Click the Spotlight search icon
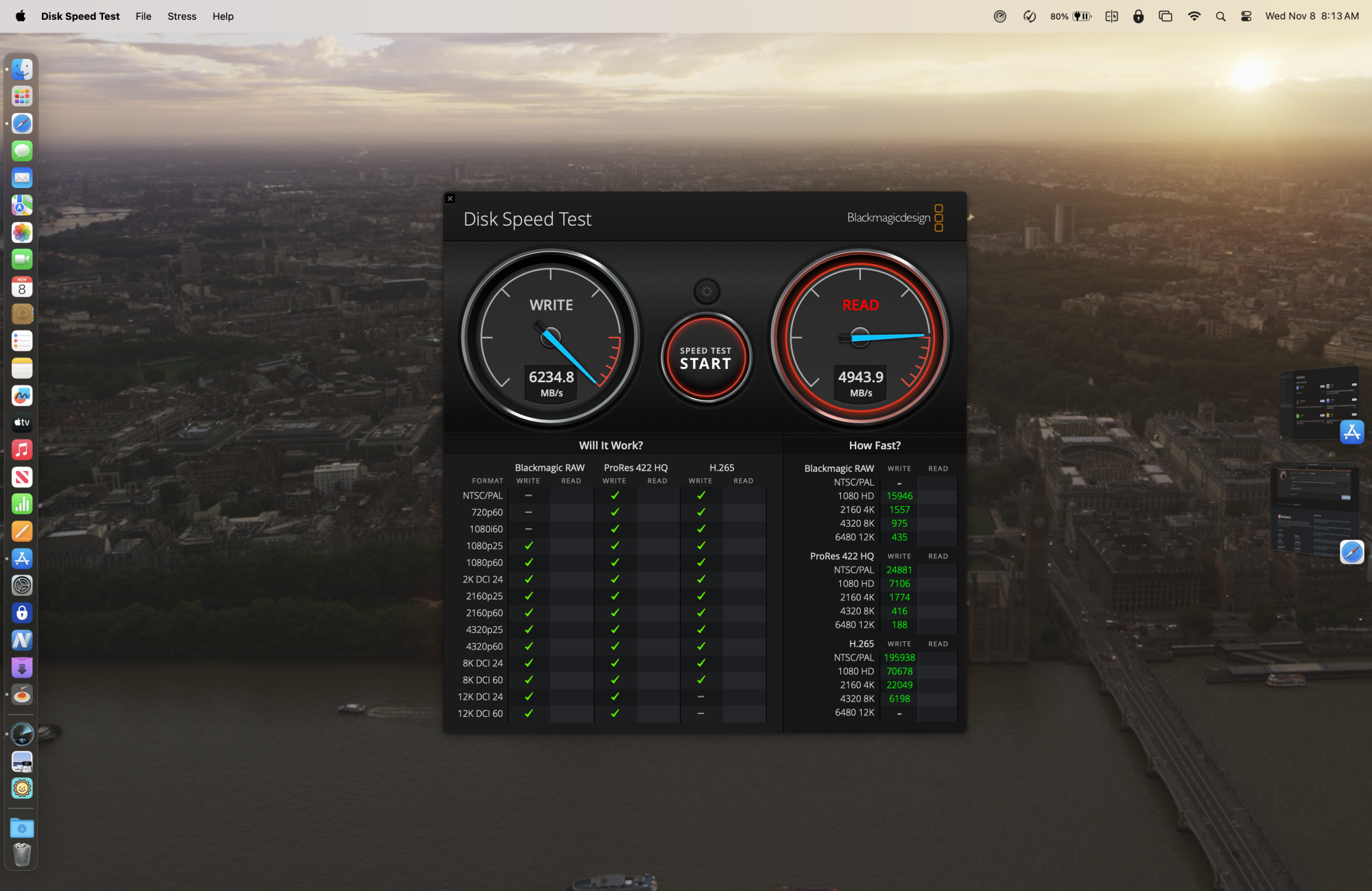Image resolution: width=1372 pixels, height=891 pixels. [x=1220, y=16]
